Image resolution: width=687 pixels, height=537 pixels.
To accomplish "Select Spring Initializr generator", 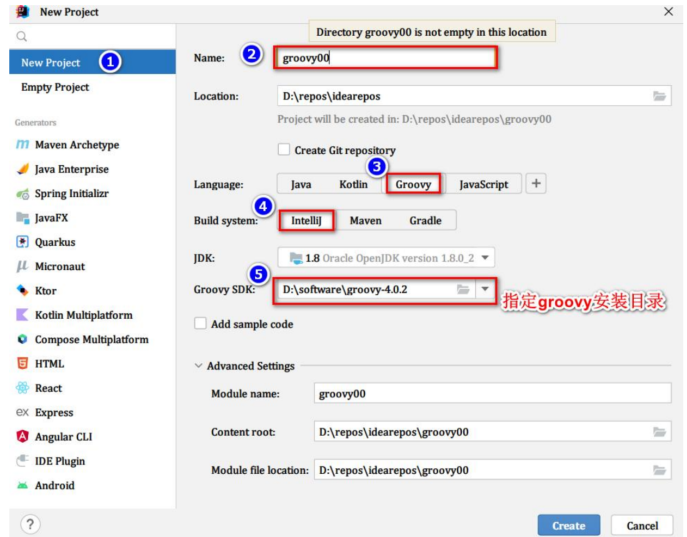I will (62, 193).
